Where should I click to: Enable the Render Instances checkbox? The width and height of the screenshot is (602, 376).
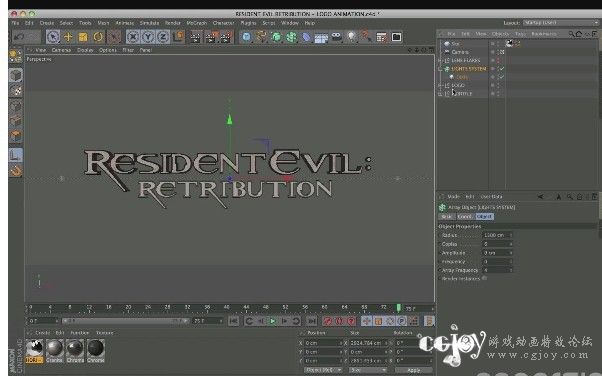tap(484, 278)
